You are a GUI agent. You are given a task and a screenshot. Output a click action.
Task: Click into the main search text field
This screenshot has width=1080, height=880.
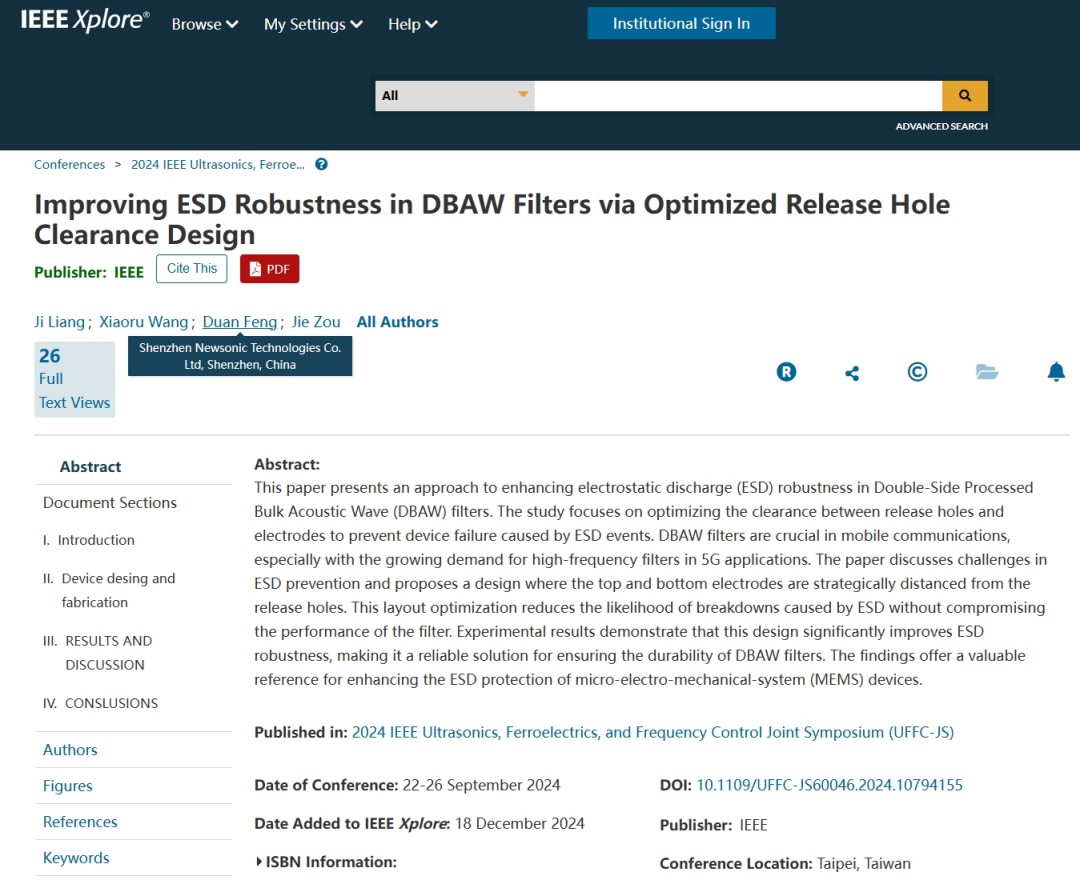pyautogui.click(x=737, y=95)
